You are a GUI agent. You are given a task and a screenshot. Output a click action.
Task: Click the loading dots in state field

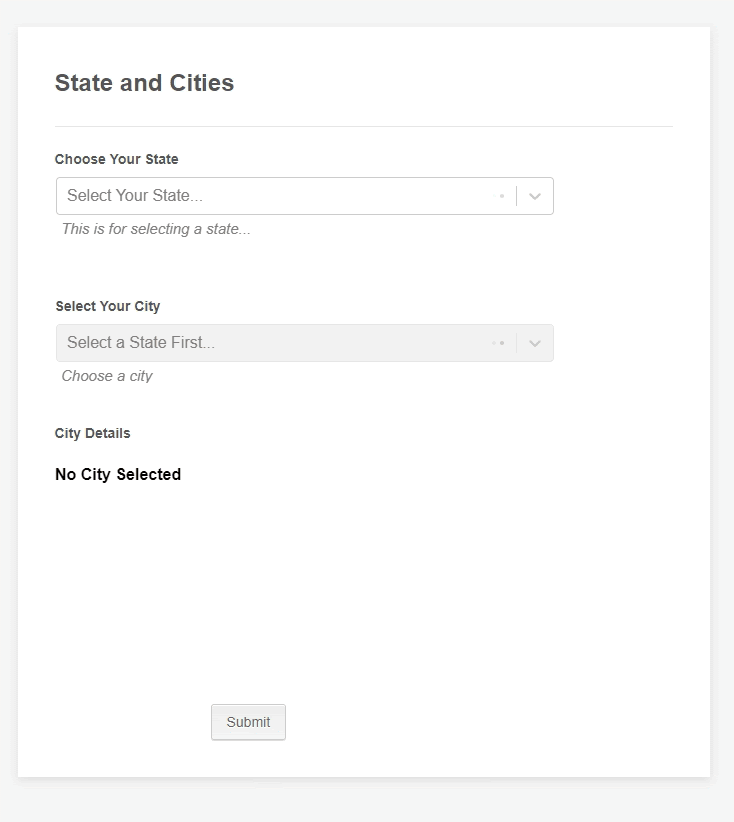pos(500,196)
